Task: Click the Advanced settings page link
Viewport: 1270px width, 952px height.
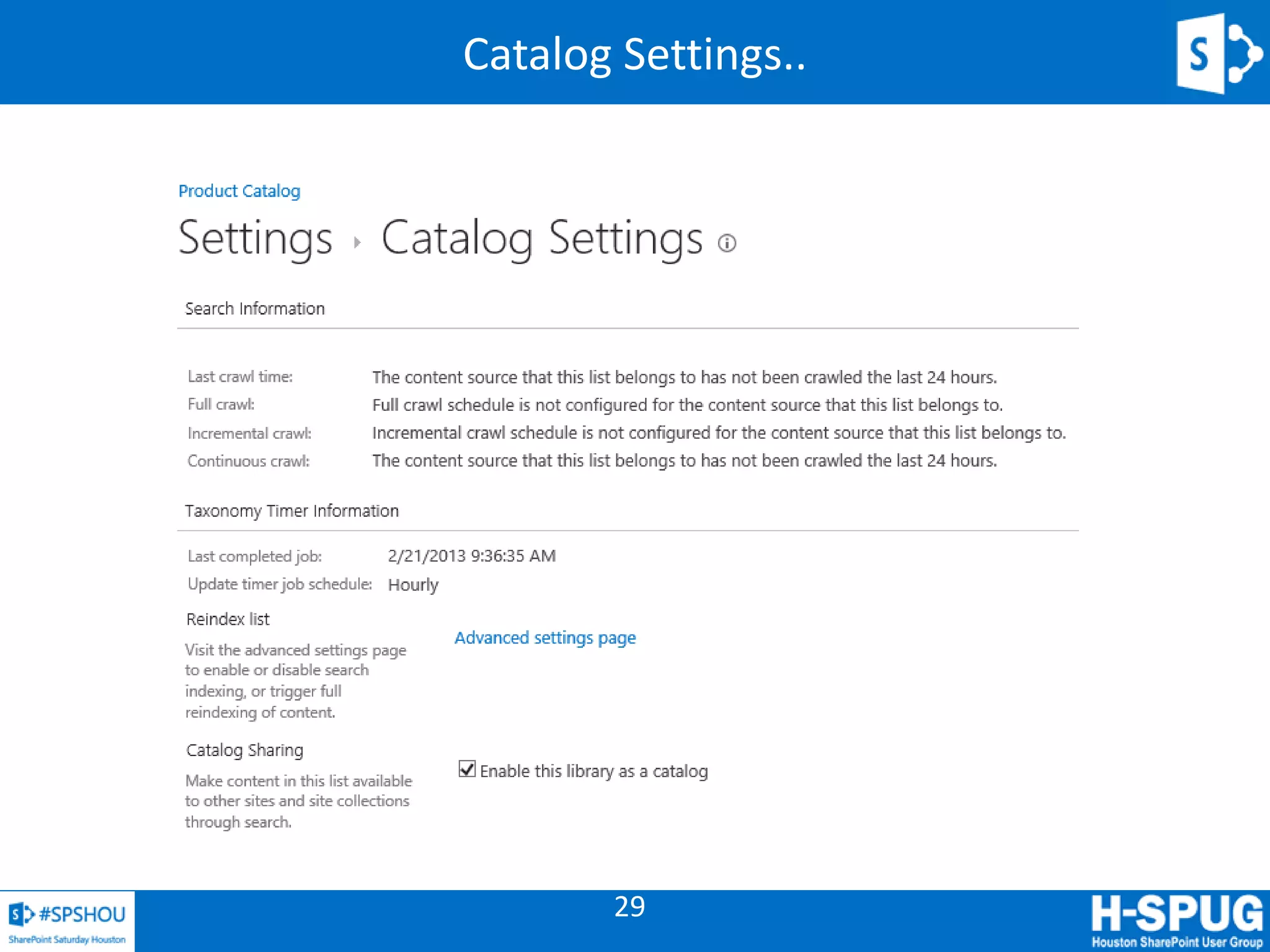Action: tap(545, 638)
